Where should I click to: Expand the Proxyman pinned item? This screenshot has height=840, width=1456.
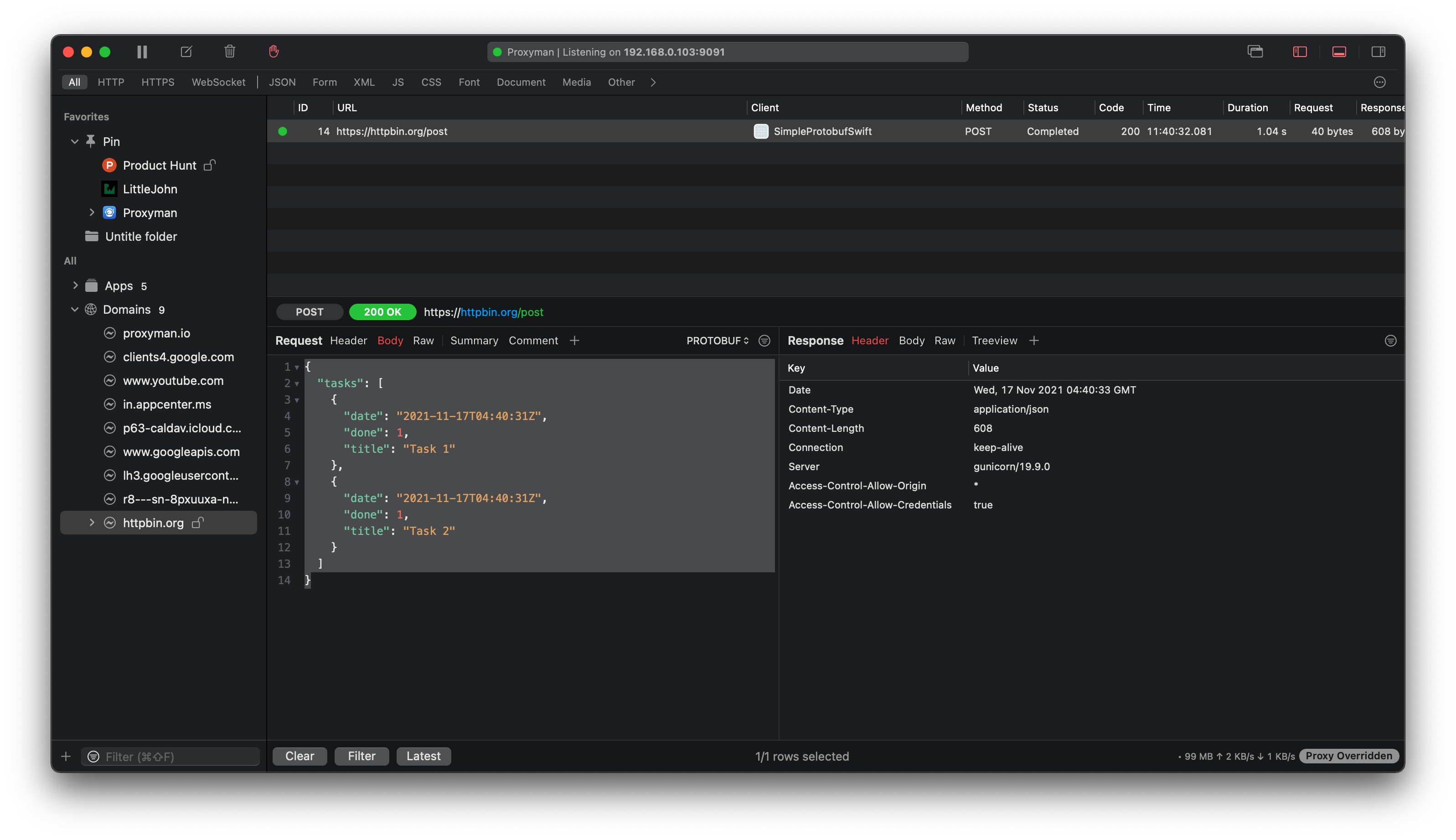92,213
